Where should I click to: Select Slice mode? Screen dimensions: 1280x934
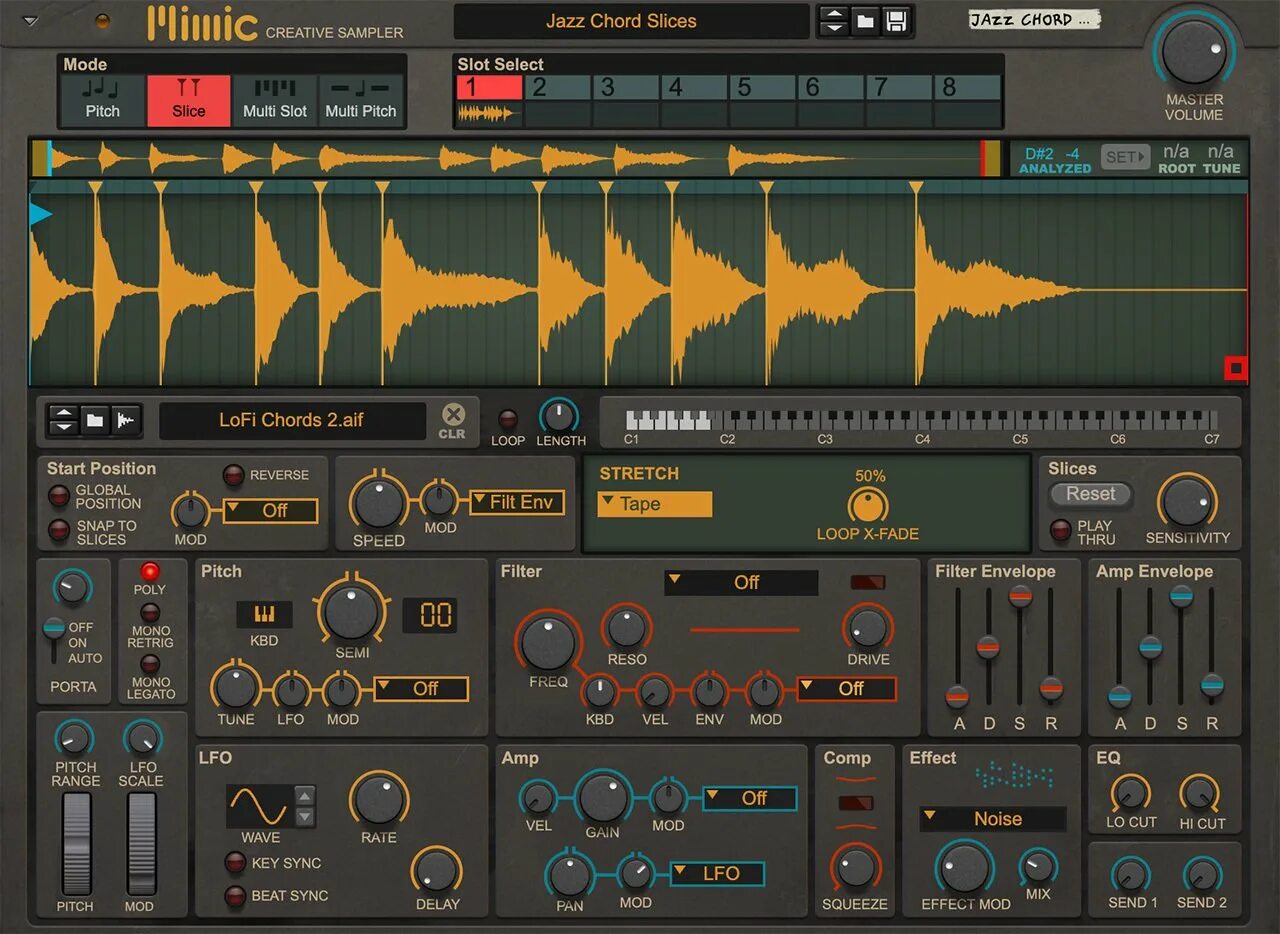(188, 101)
